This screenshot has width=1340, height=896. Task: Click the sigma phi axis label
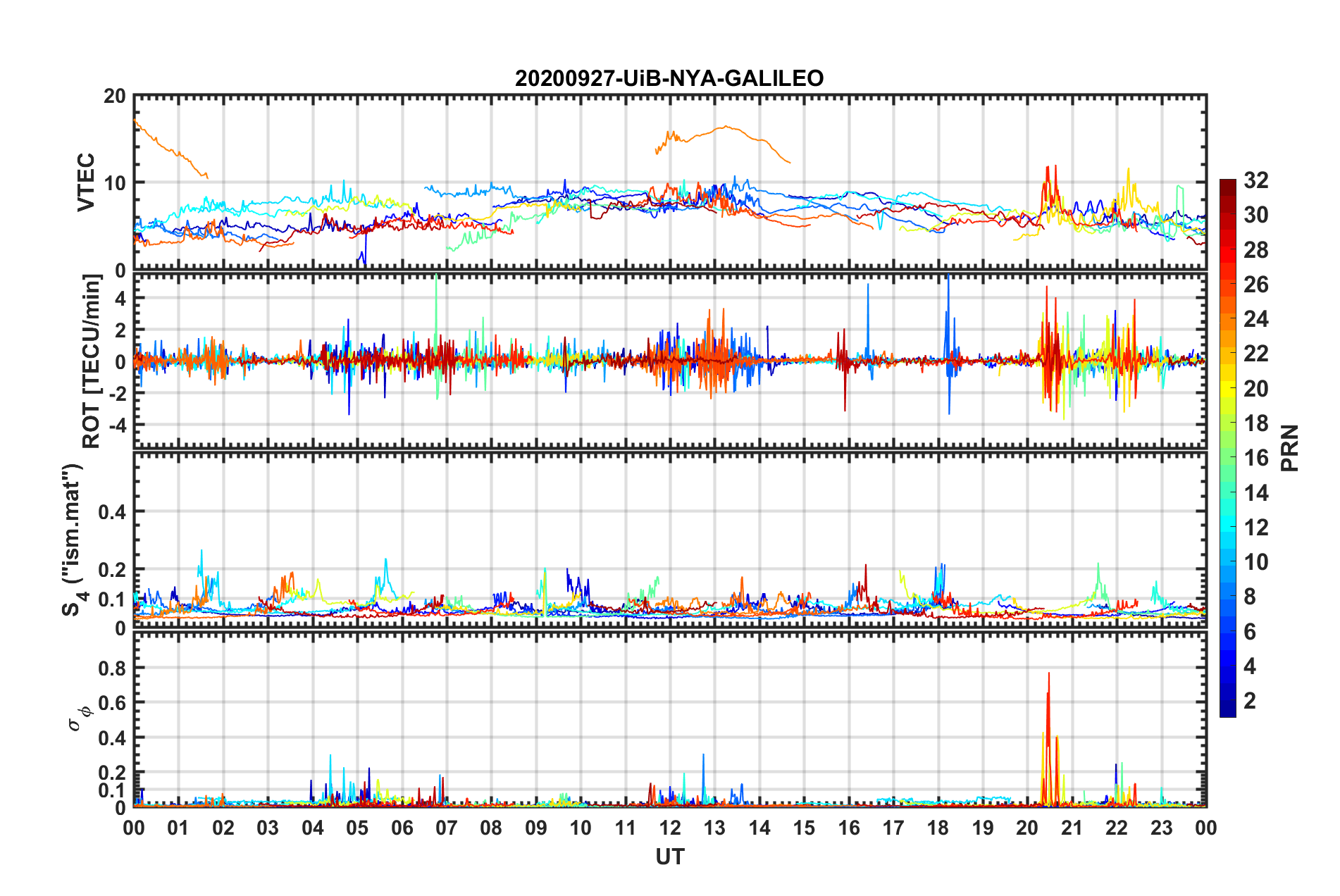80,718
